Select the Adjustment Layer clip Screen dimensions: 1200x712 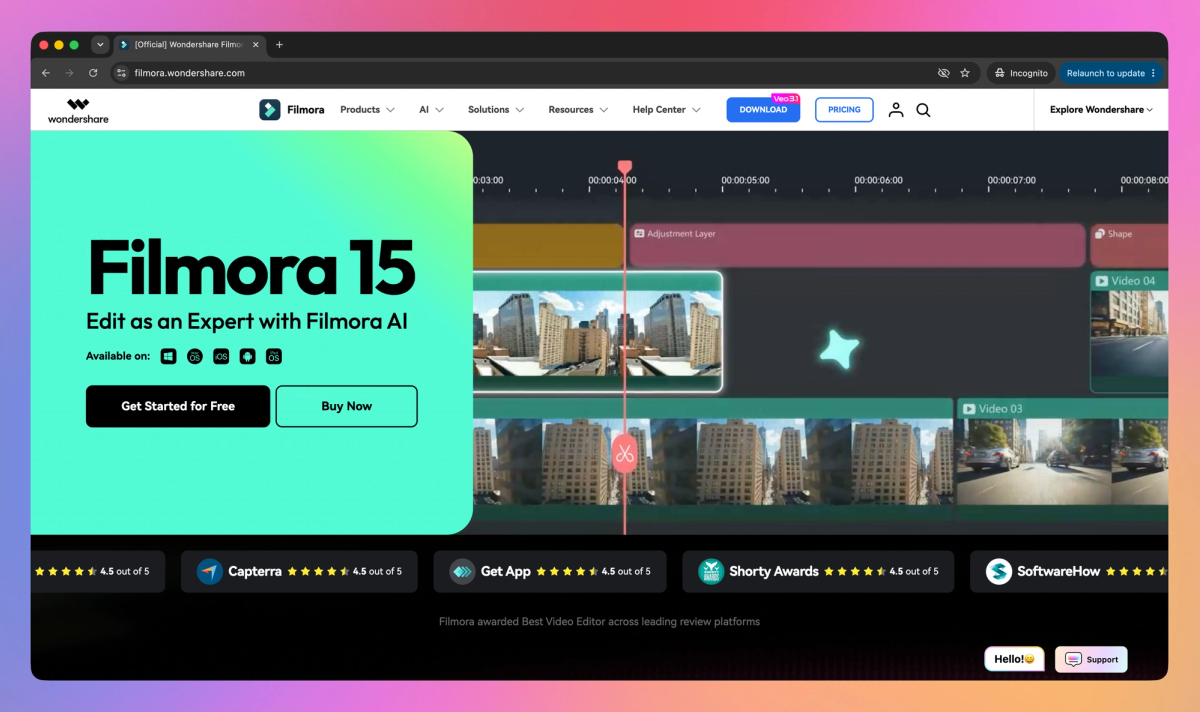[x=857, y=245]
